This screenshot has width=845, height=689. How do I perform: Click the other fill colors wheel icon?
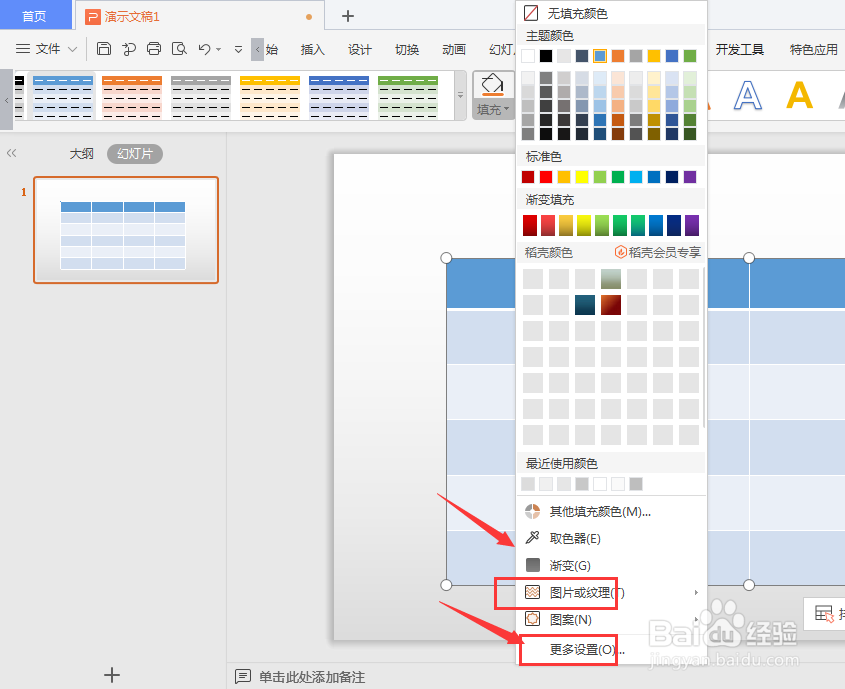click(532, 511)
